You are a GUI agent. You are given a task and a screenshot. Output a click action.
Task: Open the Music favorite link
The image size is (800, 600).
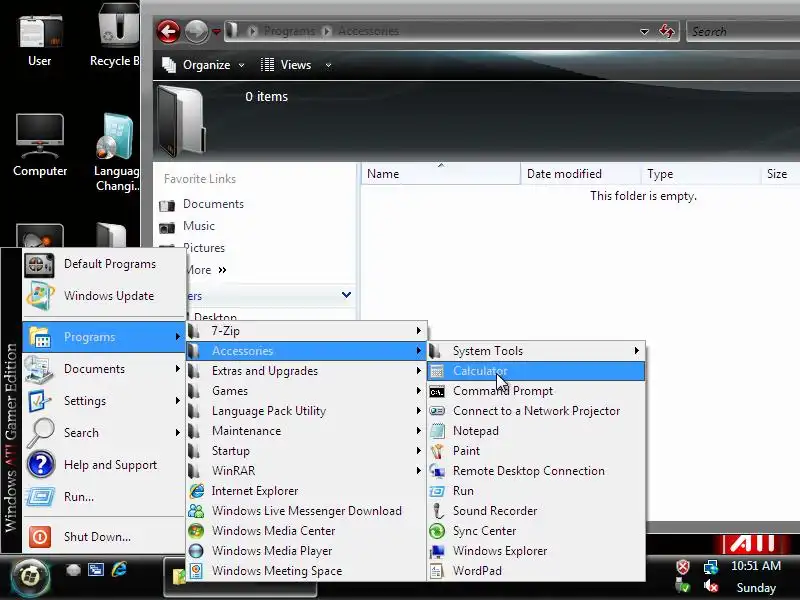[187, 226]
